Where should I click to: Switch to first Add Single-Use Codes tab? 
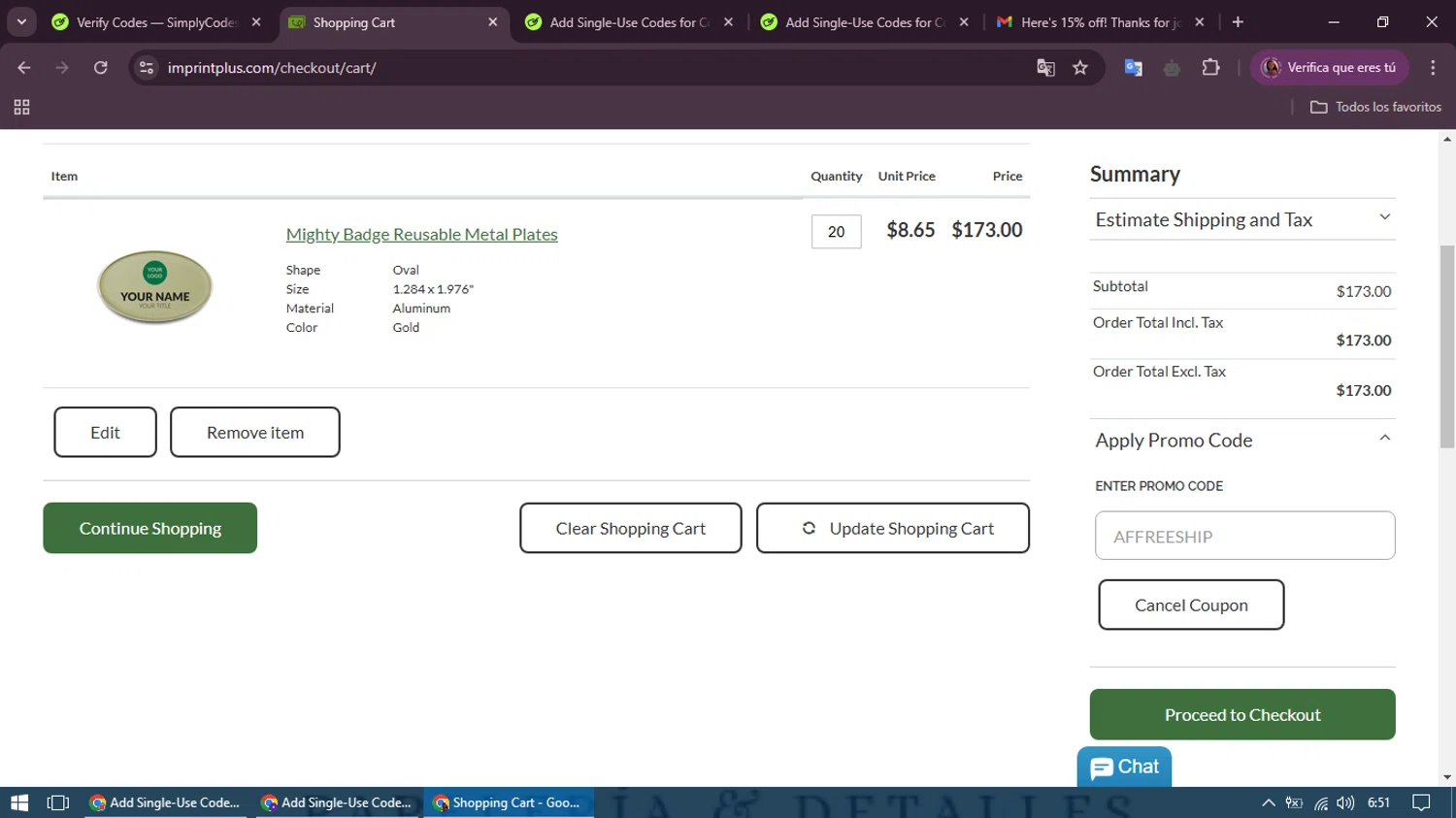click(629, 21)
